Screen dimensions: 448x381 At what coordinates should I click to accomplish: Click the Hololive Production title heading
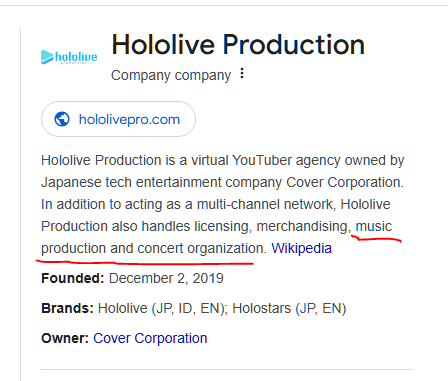(238, 44)
